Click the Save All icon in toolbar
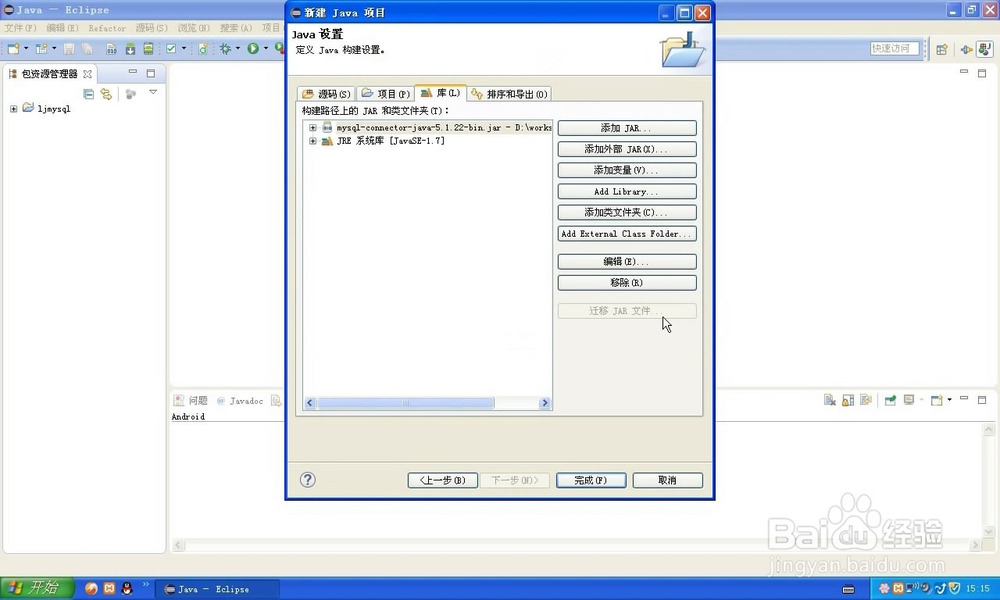The height and width of the screenshot is (600, 1000). point(87,48)
